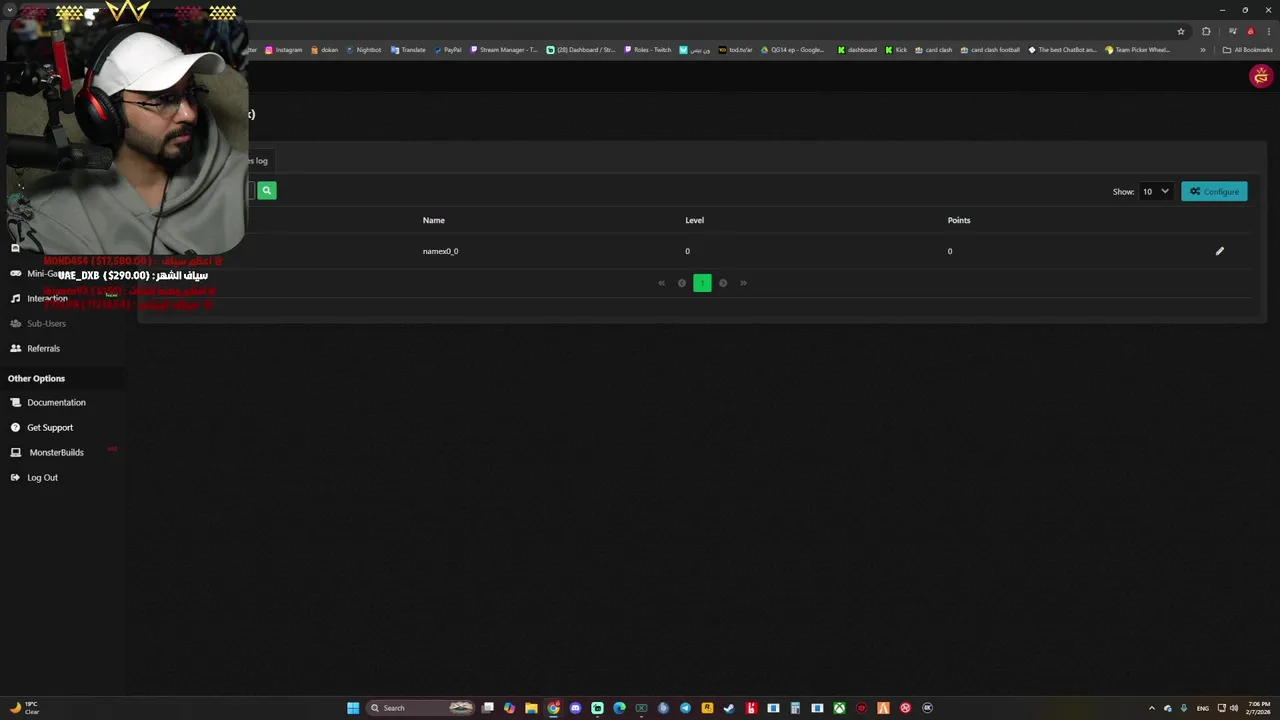Image resolution: width=1280 pixels, height=720 pixels.
Task: Click the Log Out arrow icon
Action: (15, 477)
